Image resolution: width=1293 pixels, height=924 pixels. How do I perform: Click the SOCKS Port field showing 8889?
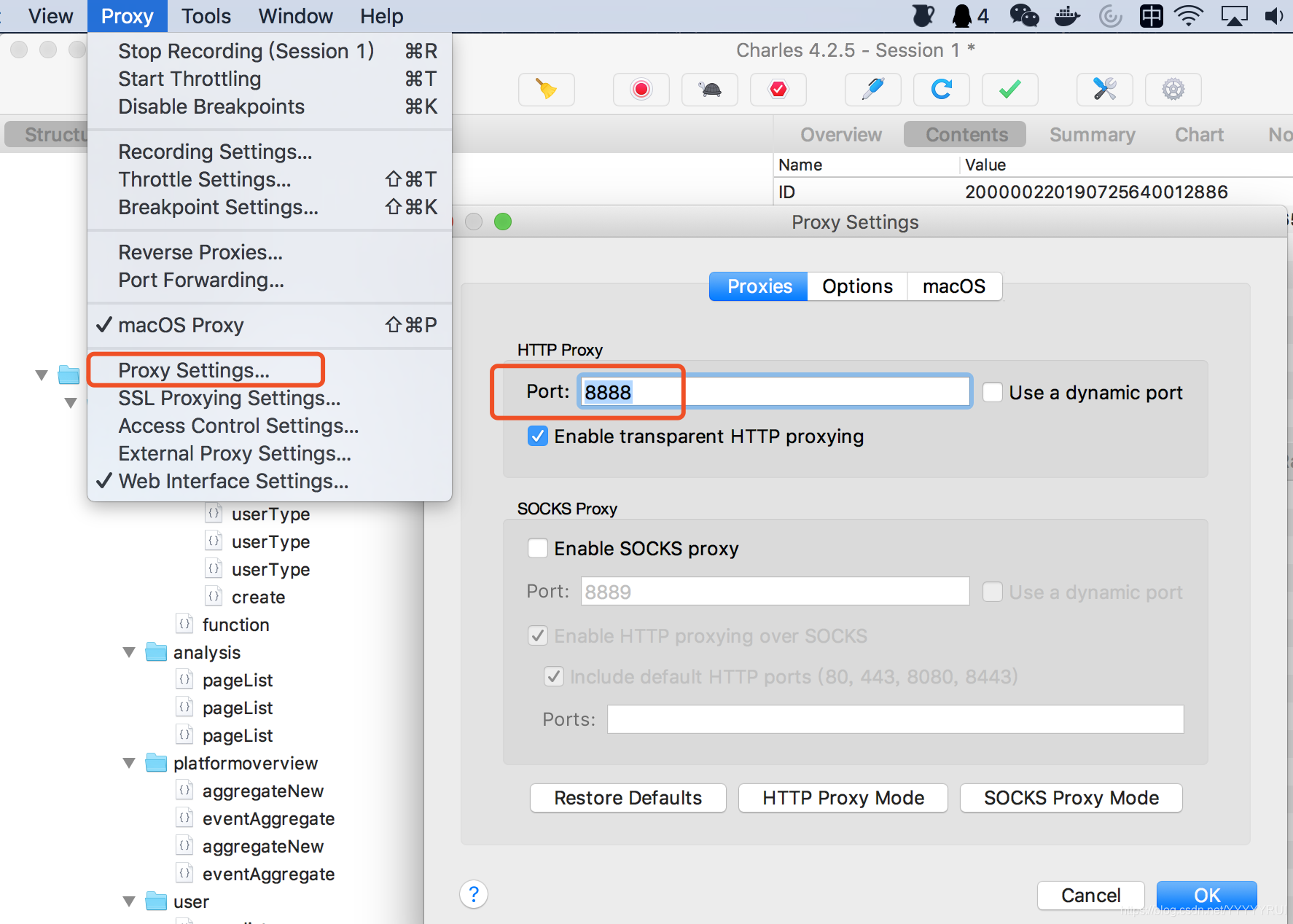click(775, 592)
